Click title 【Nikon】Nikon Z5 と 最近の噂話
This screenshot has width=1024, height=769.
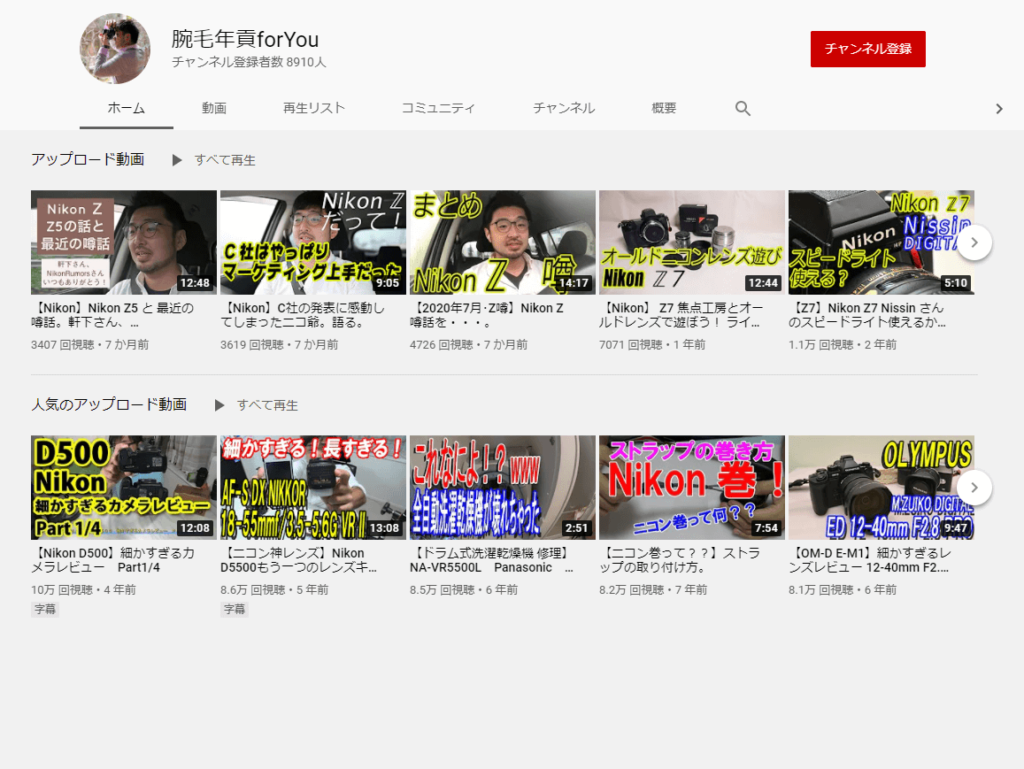pos(112,315)
